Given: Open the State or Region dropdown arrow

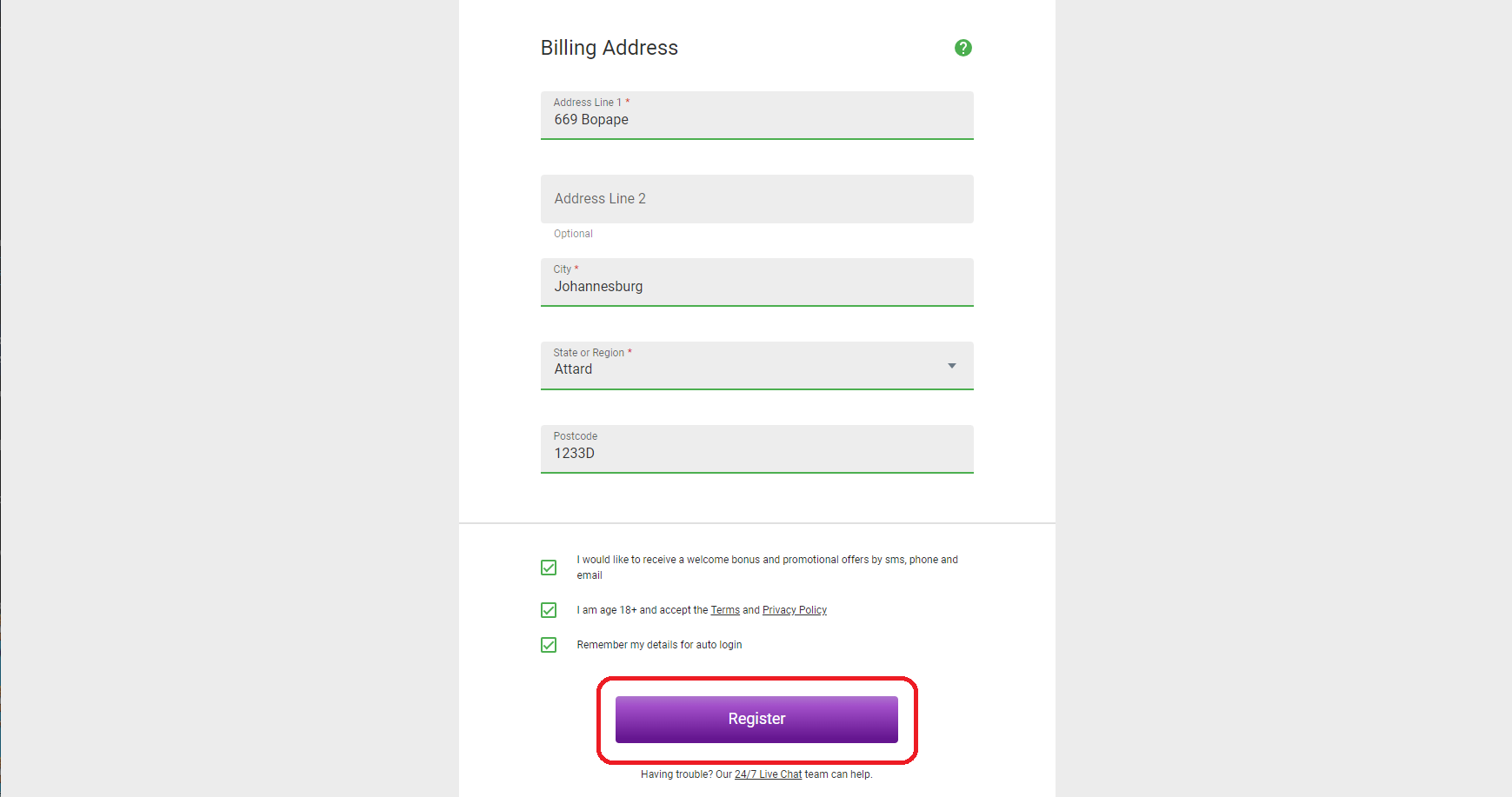Looking at the screenshot, I should 952,366.
